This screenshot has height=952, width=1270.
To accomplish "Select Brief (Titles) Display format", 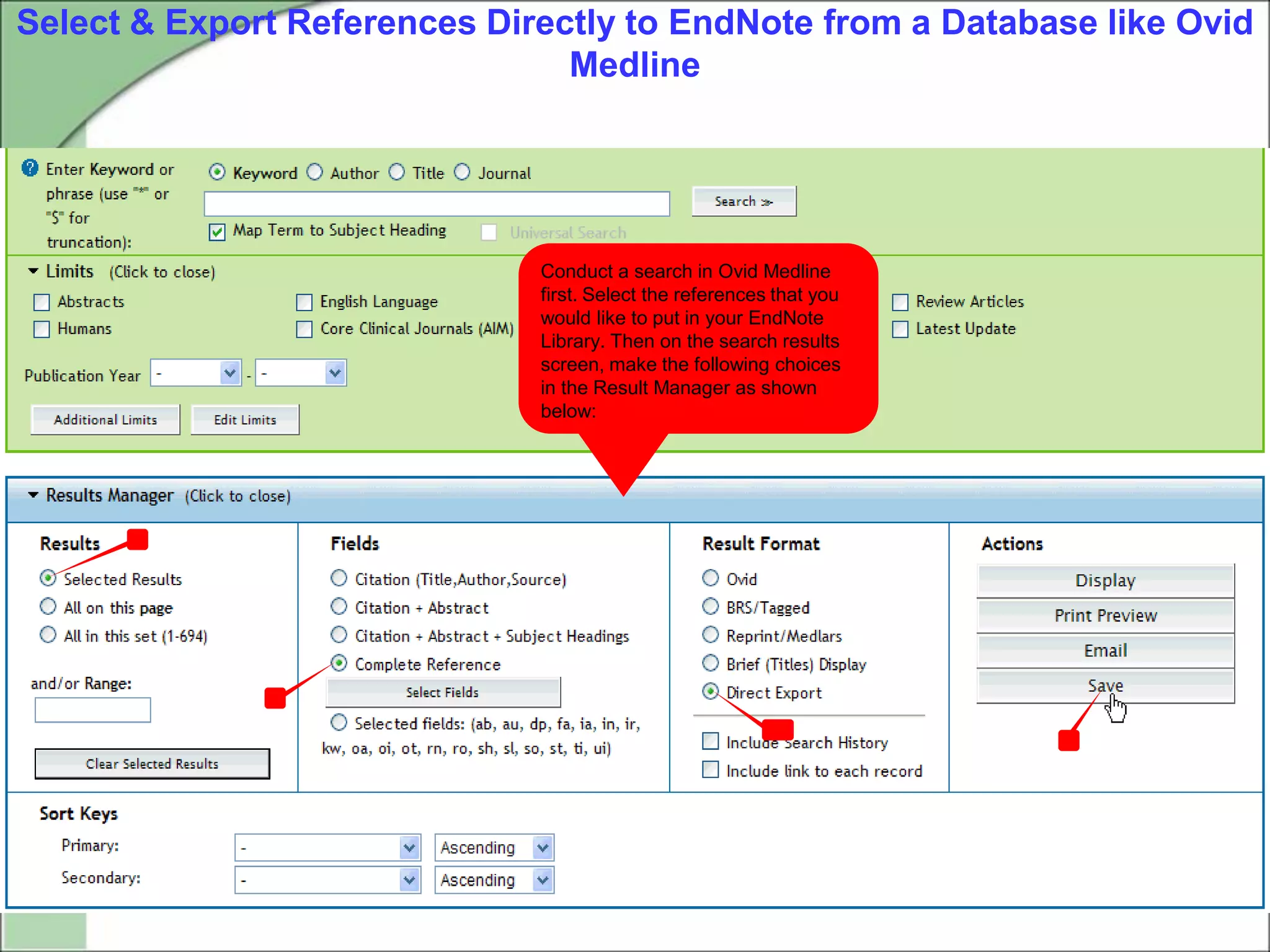I will tap(711, 663).
